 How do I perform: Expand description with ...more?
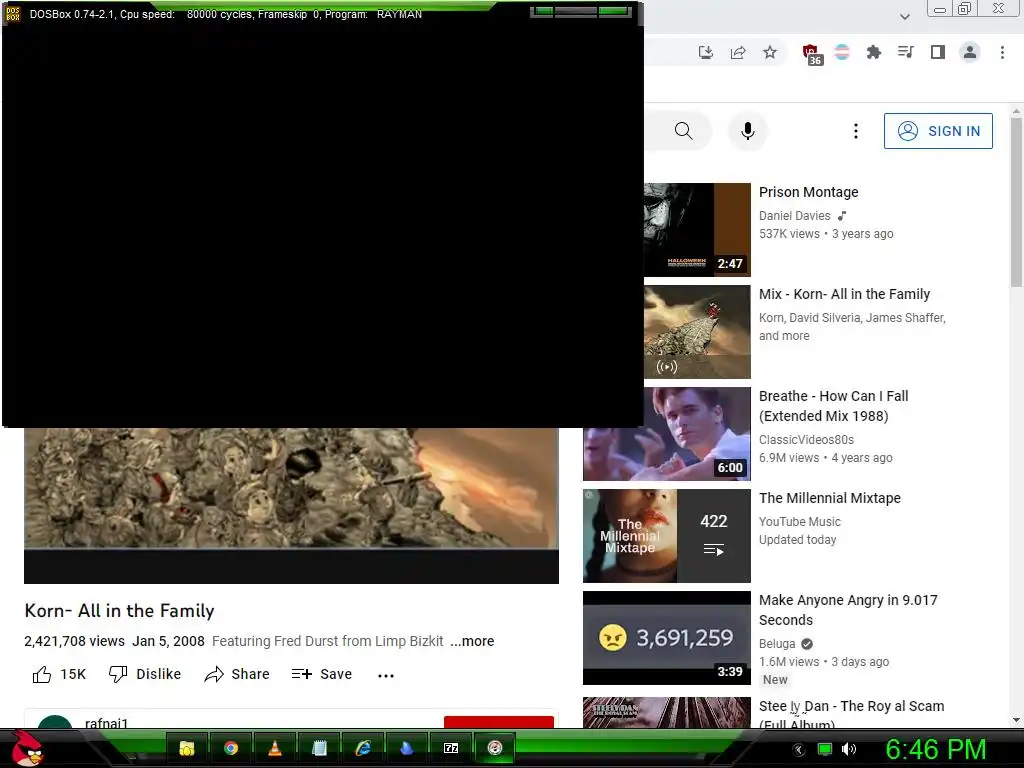click(x=472, y=641)
